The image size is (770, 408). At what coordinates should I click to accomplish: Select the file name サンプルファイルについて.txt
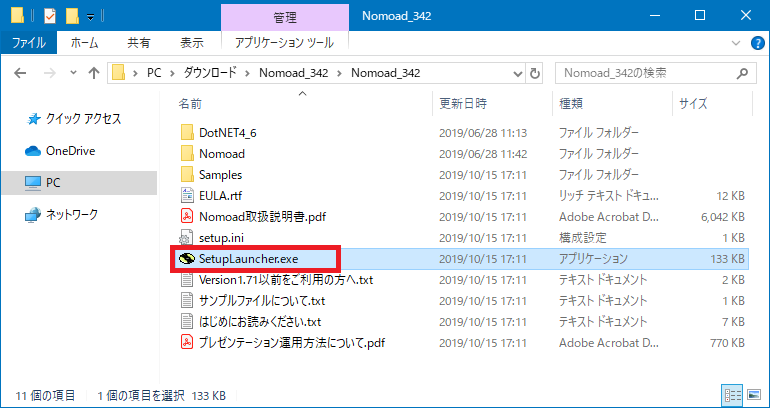(x=262, y=300)
